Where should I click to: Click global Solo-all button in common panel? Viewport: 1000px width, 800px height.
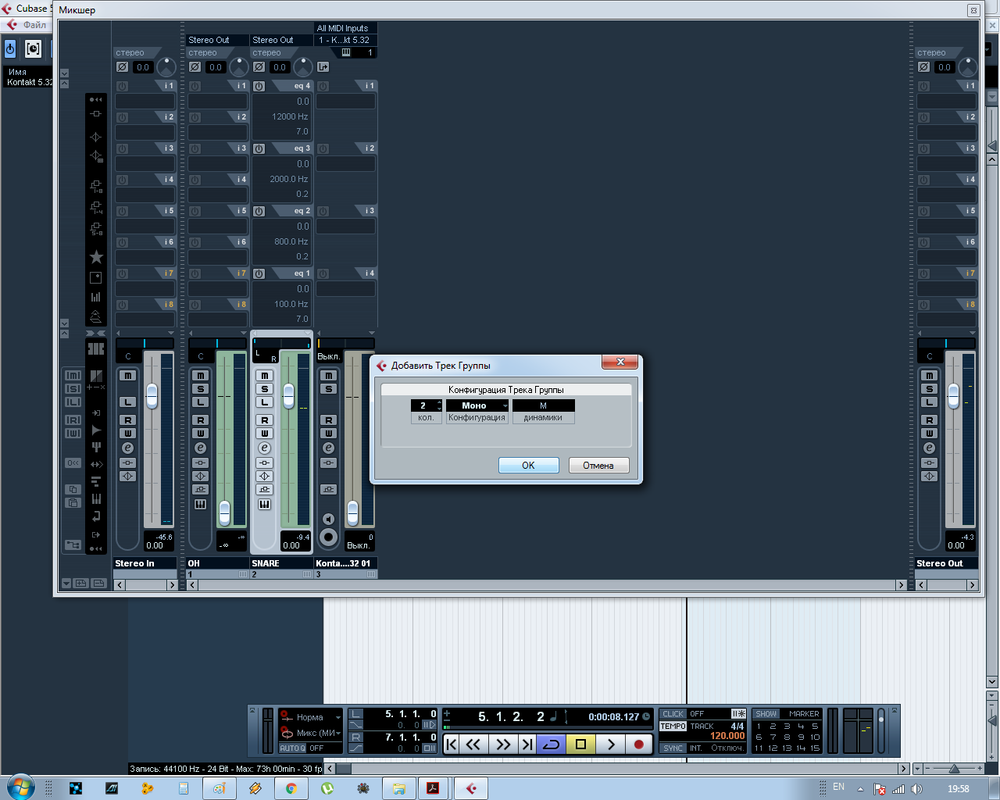(x=73, y=389)
